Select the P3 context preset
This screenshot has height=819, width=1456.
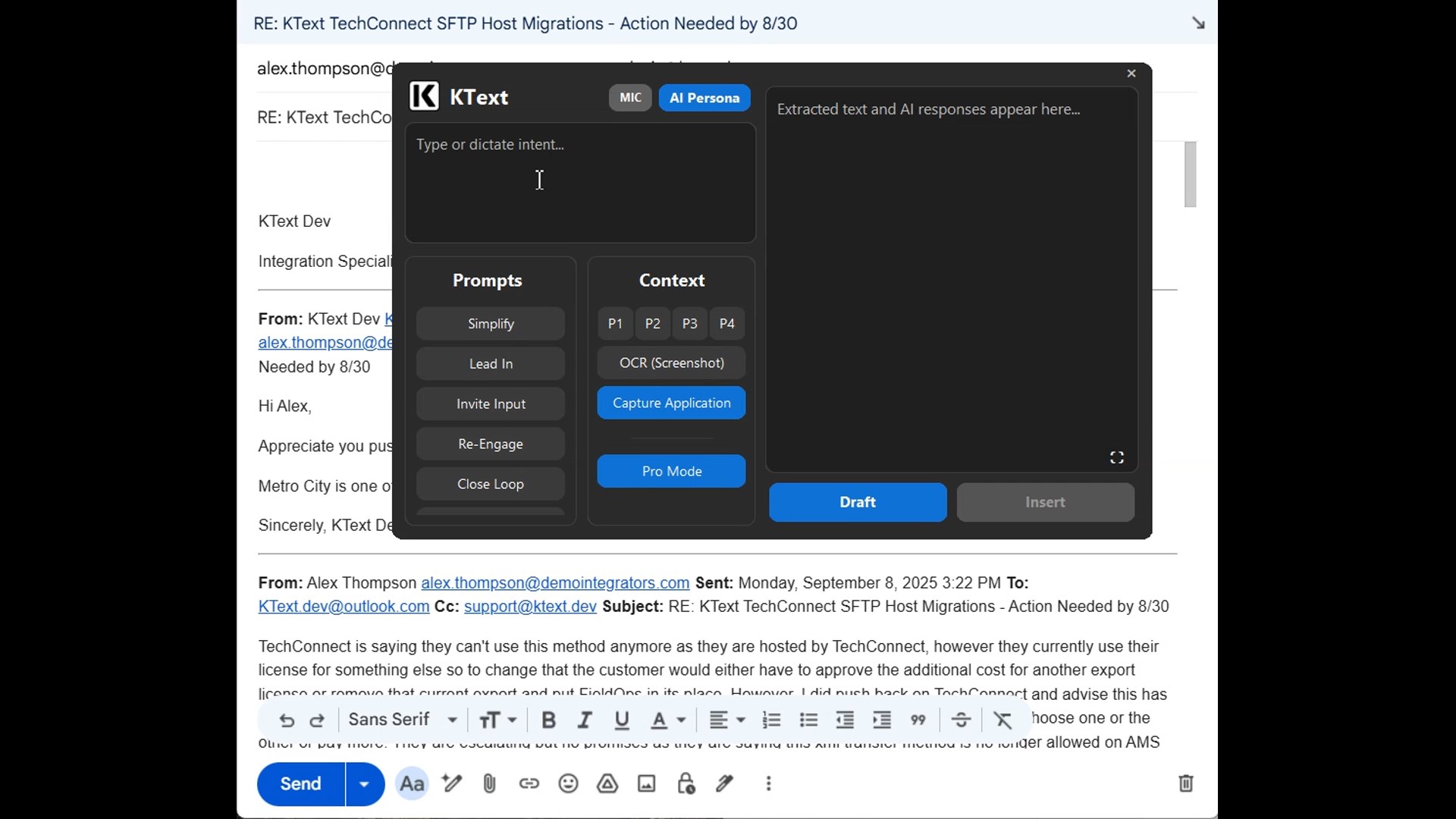coord(689,324)
